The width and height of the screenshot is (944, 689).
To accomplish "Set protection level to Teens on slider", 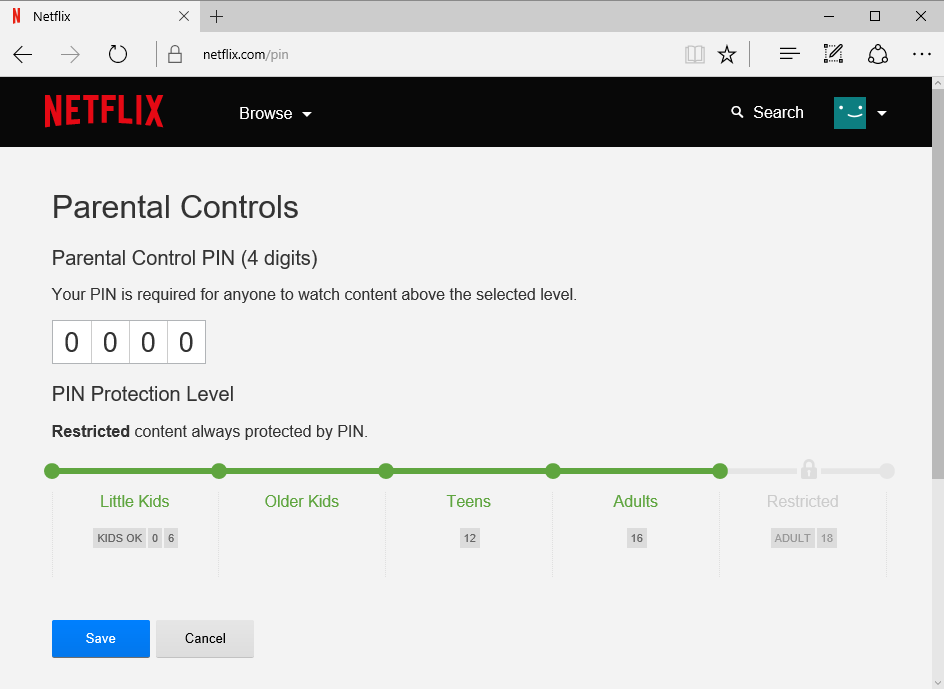I will [x=386, y=471].
